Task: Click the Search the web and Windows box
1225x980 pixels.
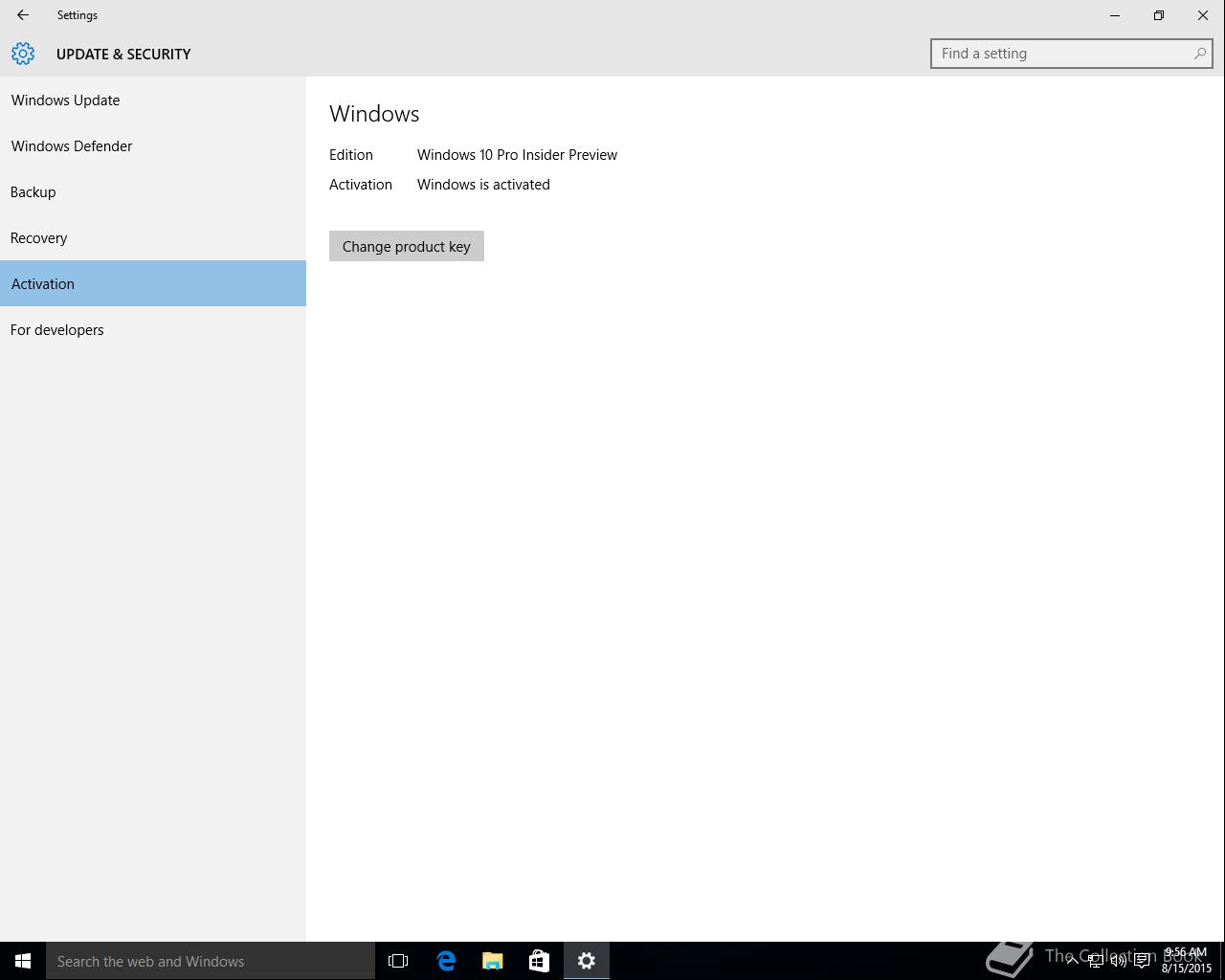Action: tap(211, 961)
